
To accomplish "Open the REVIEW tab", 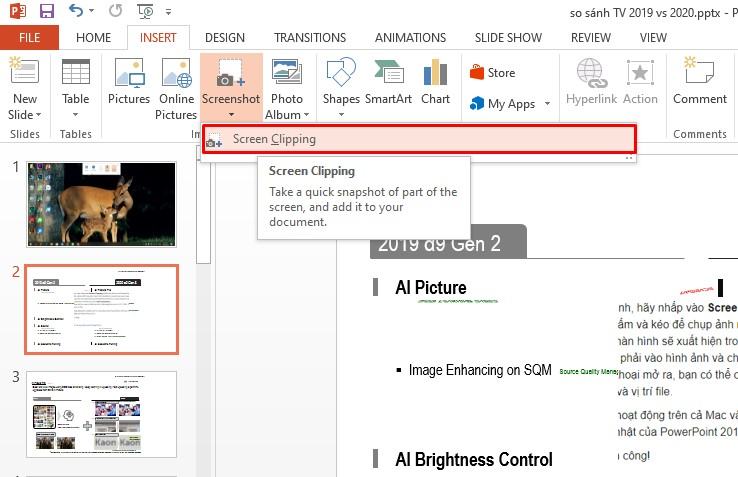I will point(591,38).
